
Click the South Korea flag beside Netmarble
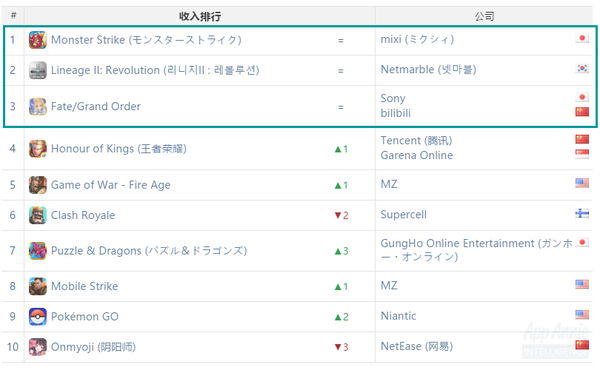[x=582, y=68]
